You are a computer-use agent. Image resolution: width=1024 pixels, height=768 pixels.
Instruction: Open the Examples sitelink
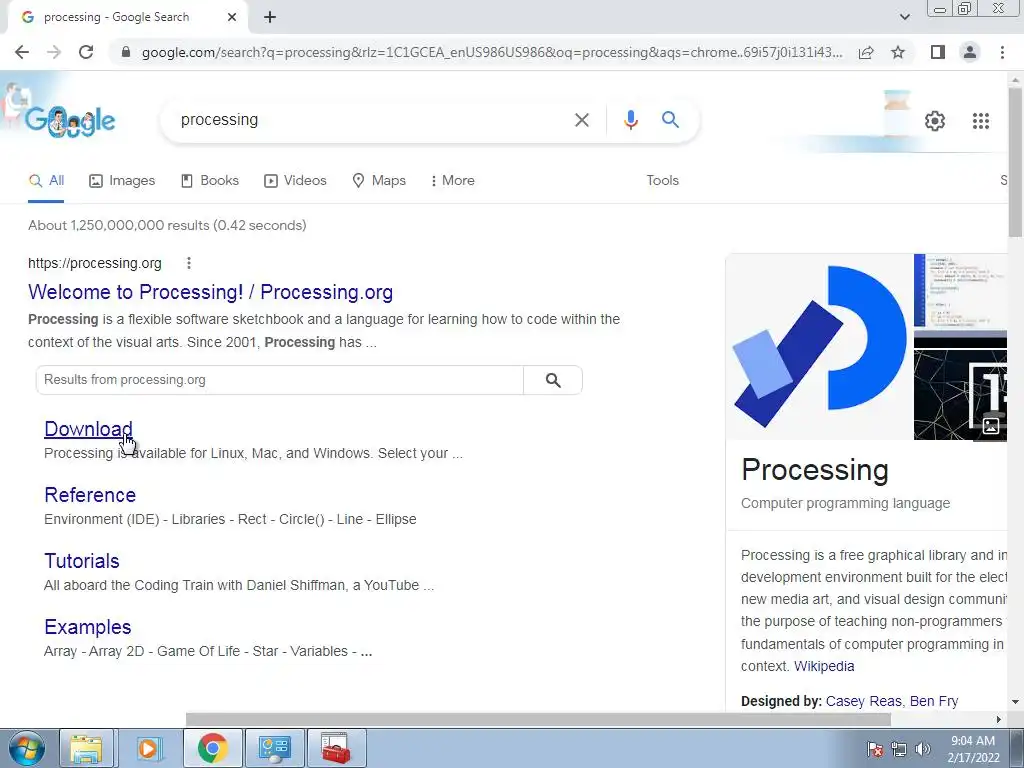click(x=88, y=627)
